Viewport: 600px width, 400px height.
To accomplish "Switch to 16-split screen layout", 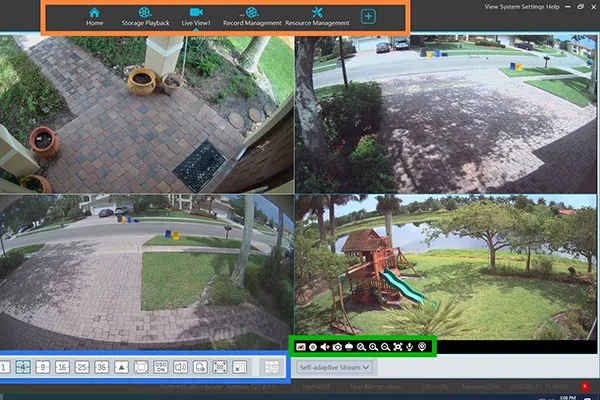I will click(x=62, y=367).
